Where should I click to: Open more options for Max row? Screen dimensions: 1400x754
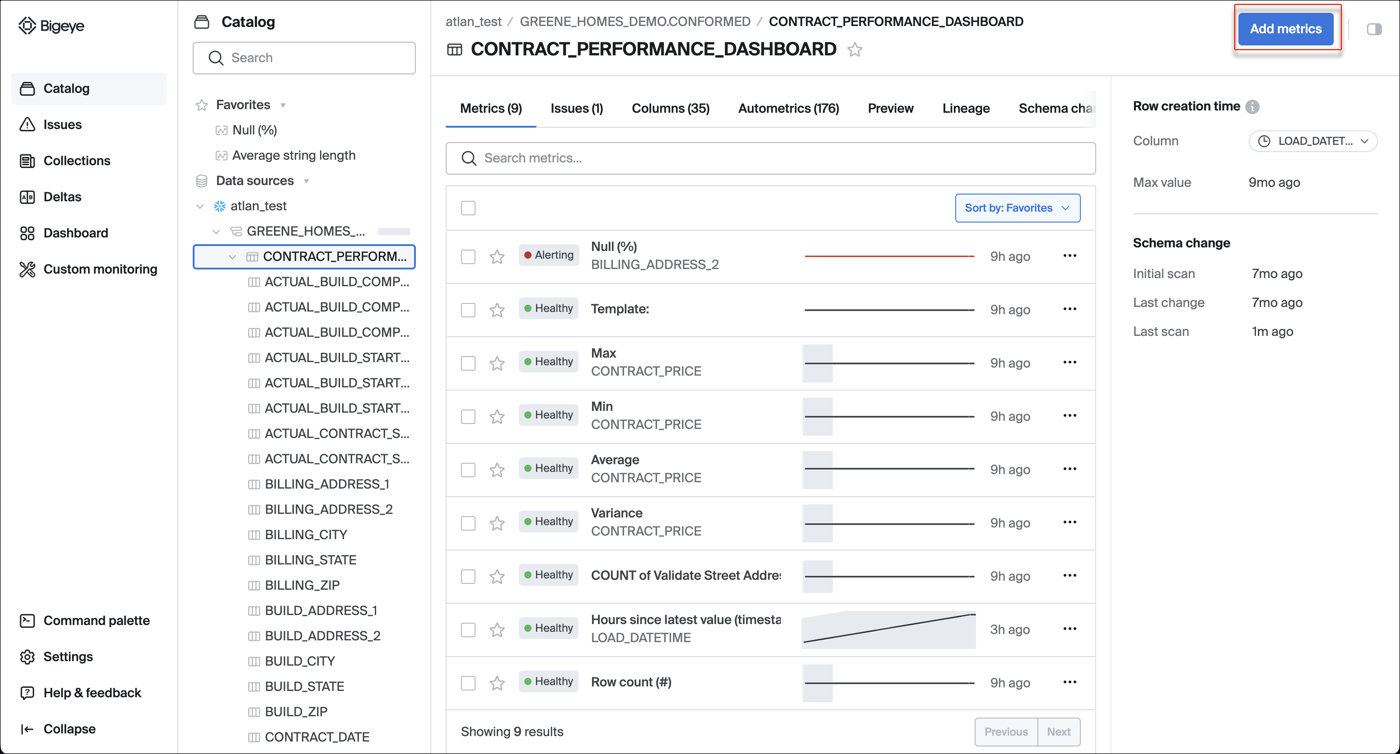[x=1070, y=362]
